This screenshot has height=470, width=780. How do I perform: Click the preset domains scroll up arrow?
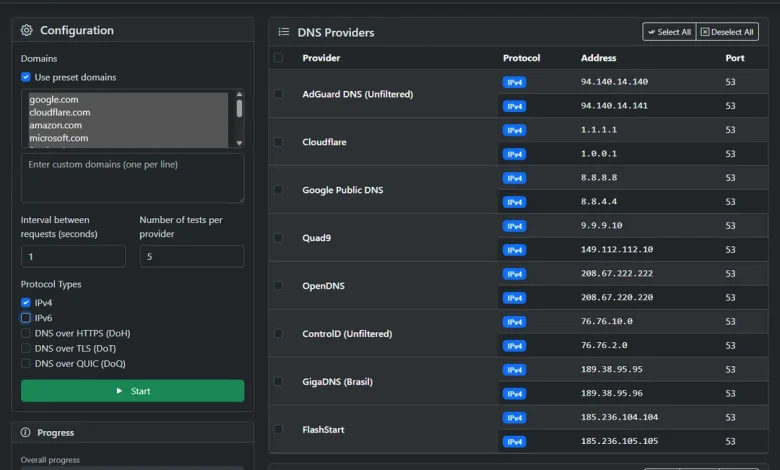coord(239,94)
